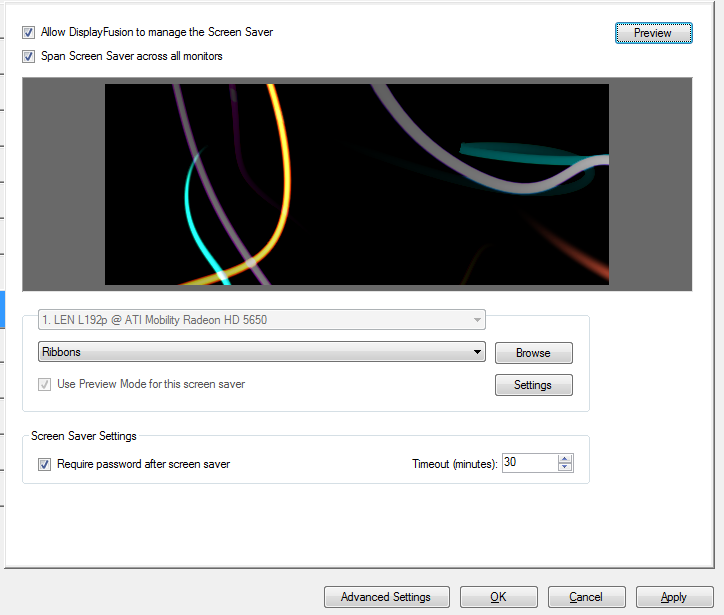Click the Screen Saver Settings group label
The width and height of the screenshot is (724, 615).
pyautogui.click(x=84, y=436)
